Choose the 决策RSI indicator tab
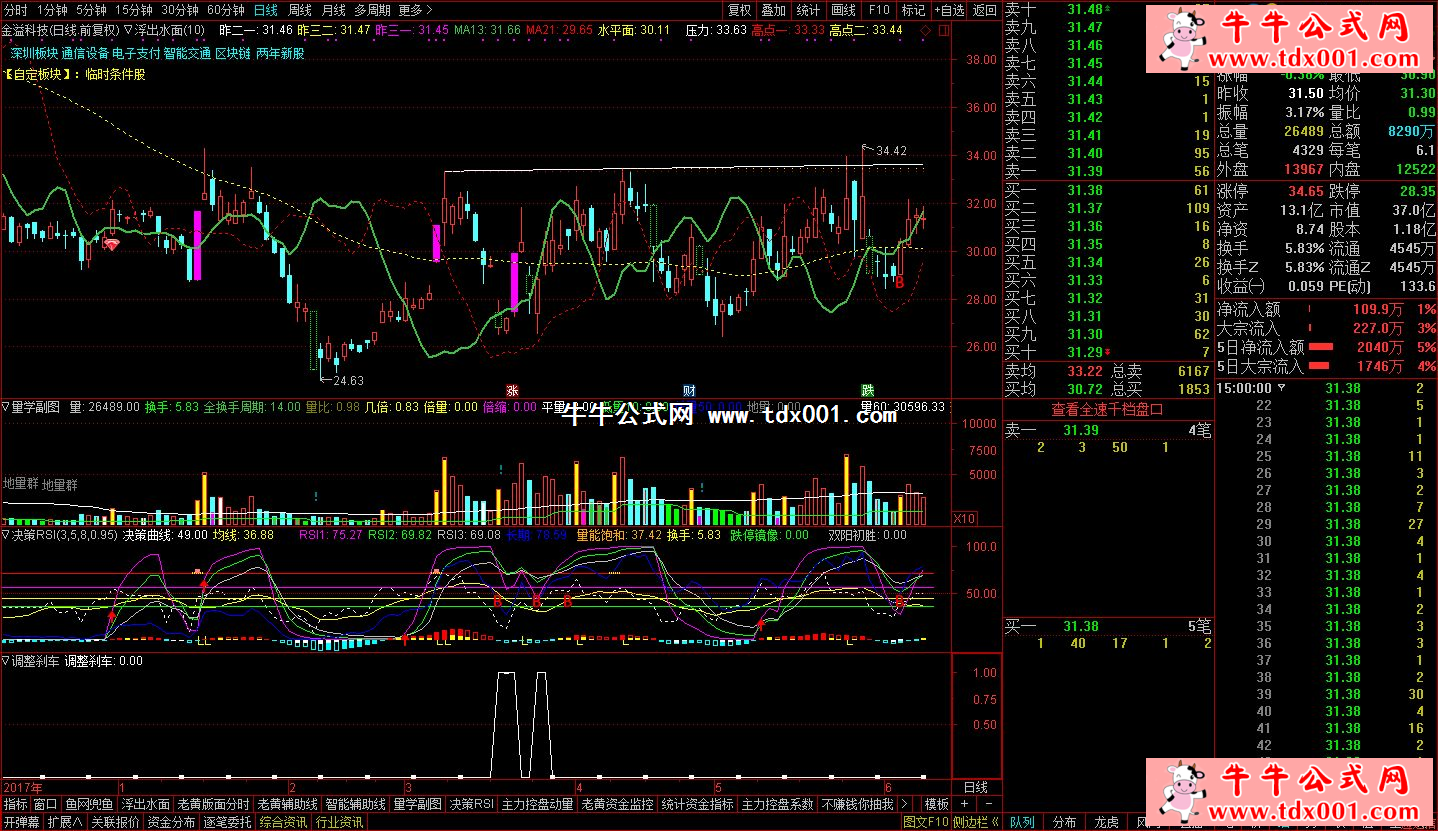Viewport: 1438px width, 831px height. tap(472, 804)
